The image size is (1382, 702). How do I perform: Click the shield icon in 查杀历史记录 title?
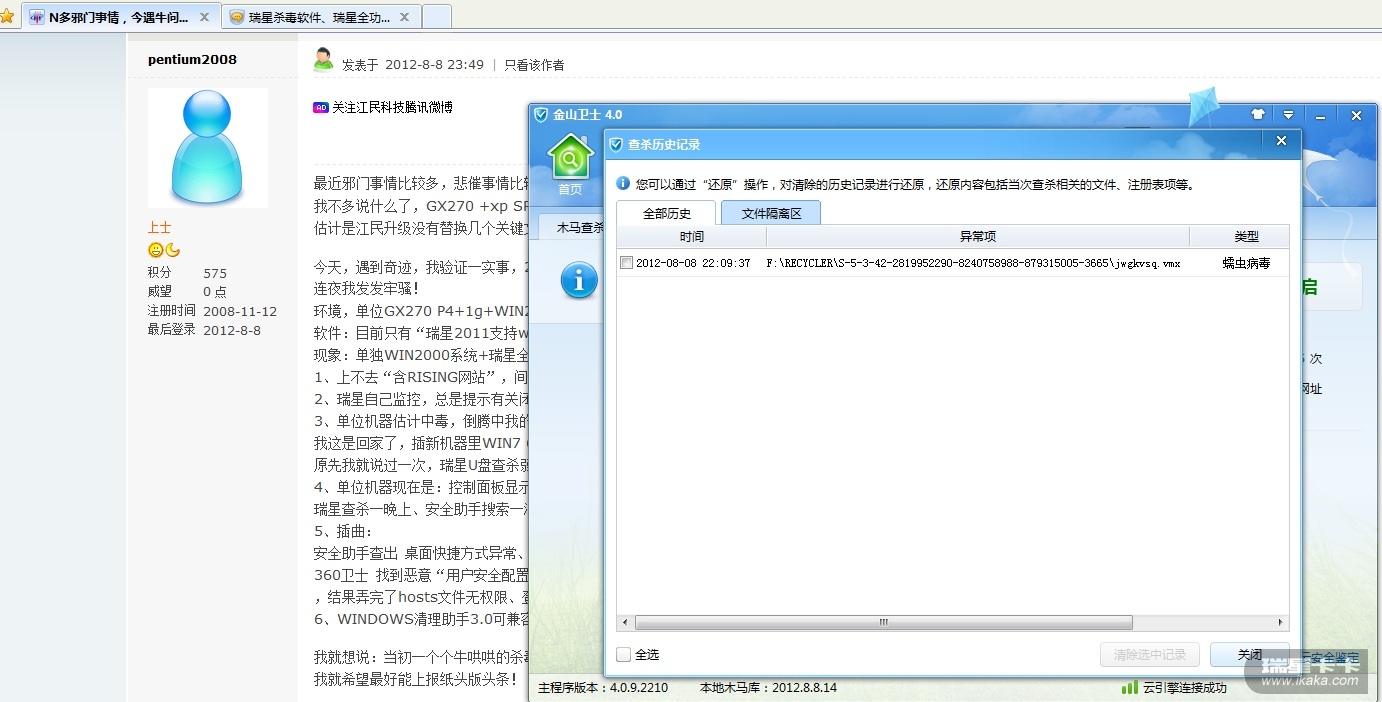tap(616, 144)
